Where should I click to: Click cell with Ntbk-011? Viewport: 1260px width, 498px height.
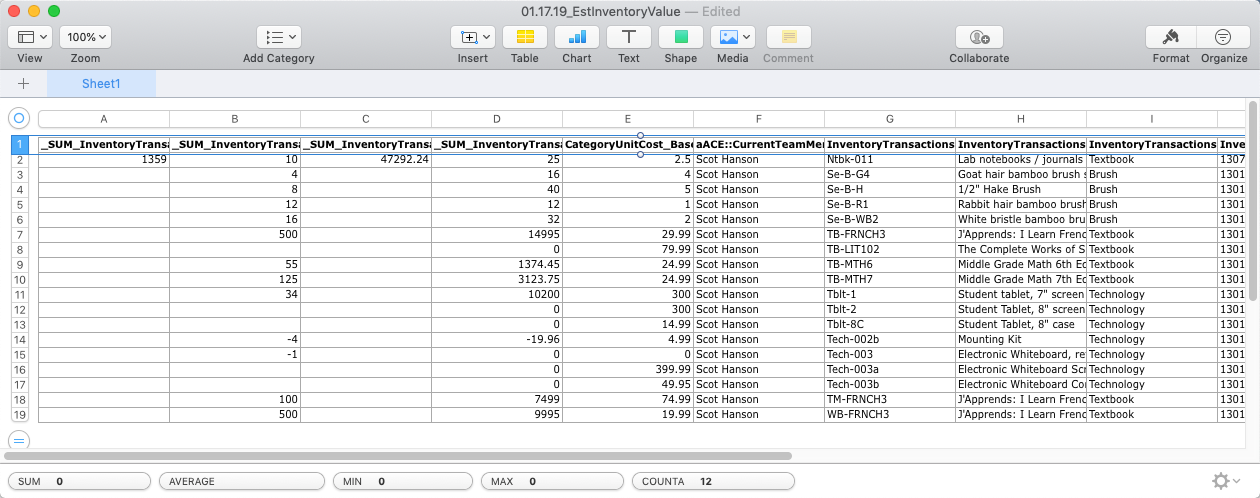click(x=890, y=159)
